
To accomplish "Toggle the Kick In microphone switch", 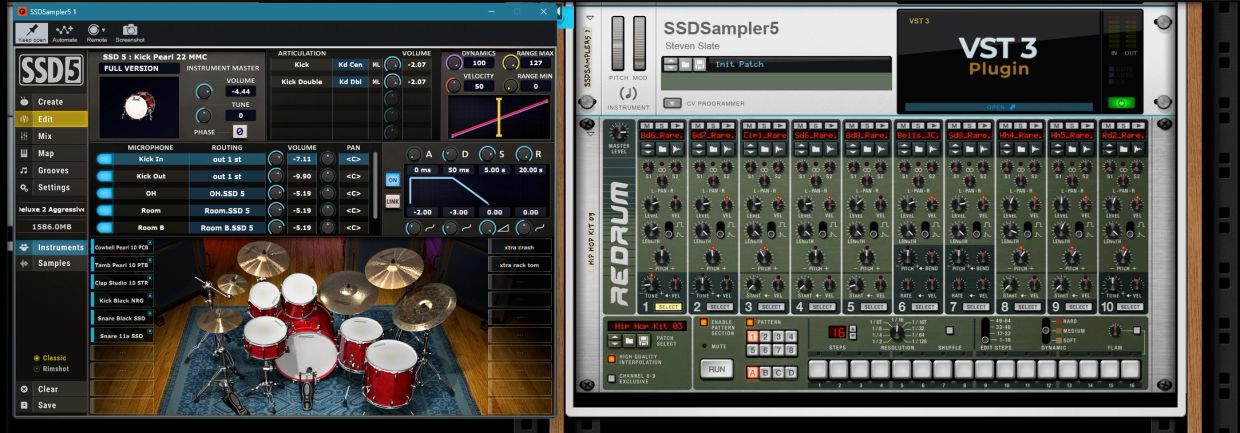I will pos(105,159).
